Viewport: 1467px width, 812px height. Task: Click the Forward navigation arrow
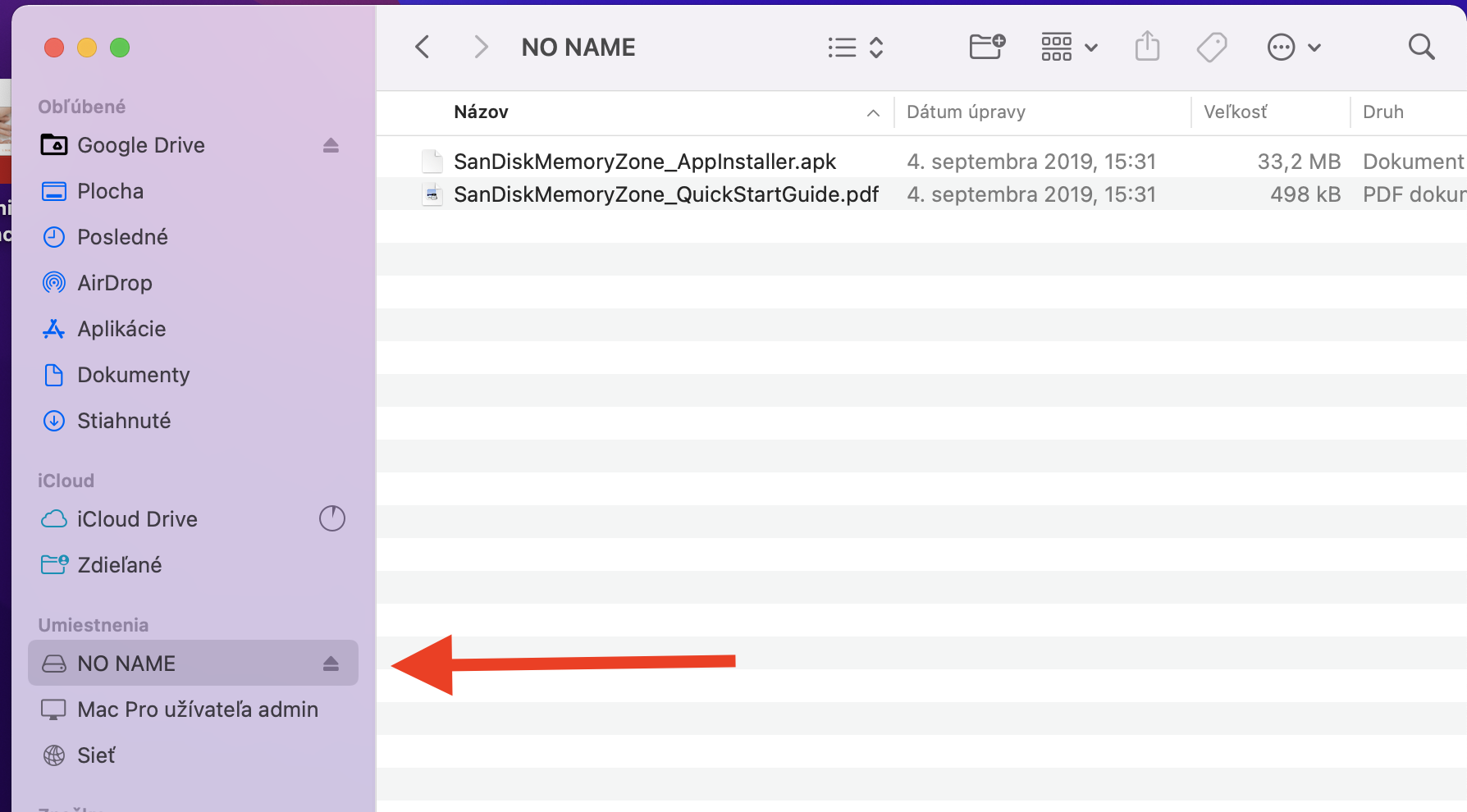pyautogui.click(x=481, y=48)
